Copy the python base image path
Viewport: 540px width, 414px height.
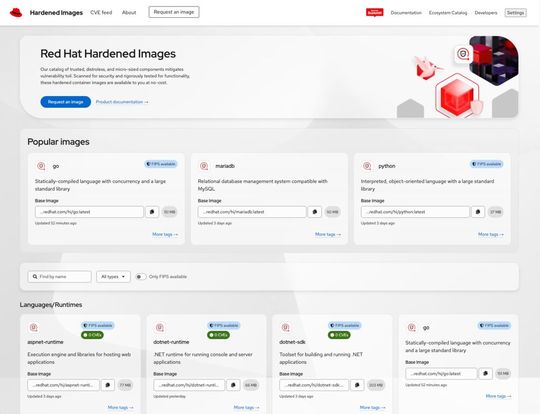[x=478, y=212]
